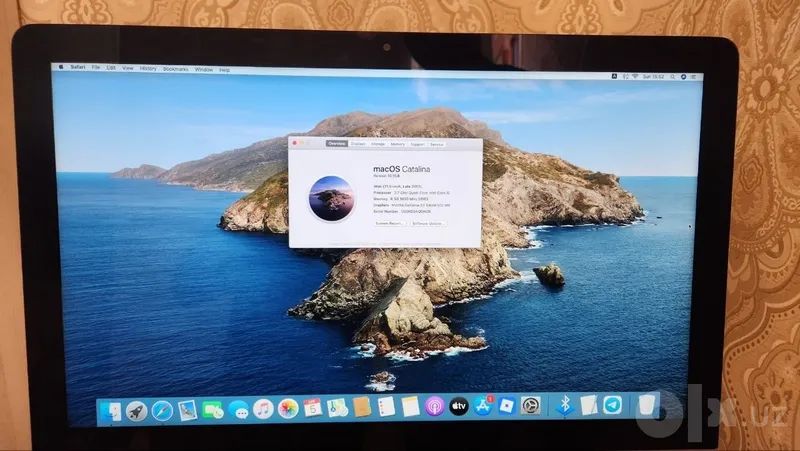
Task: Open the Bookmarks menu
Action: [x=176, y=69]
